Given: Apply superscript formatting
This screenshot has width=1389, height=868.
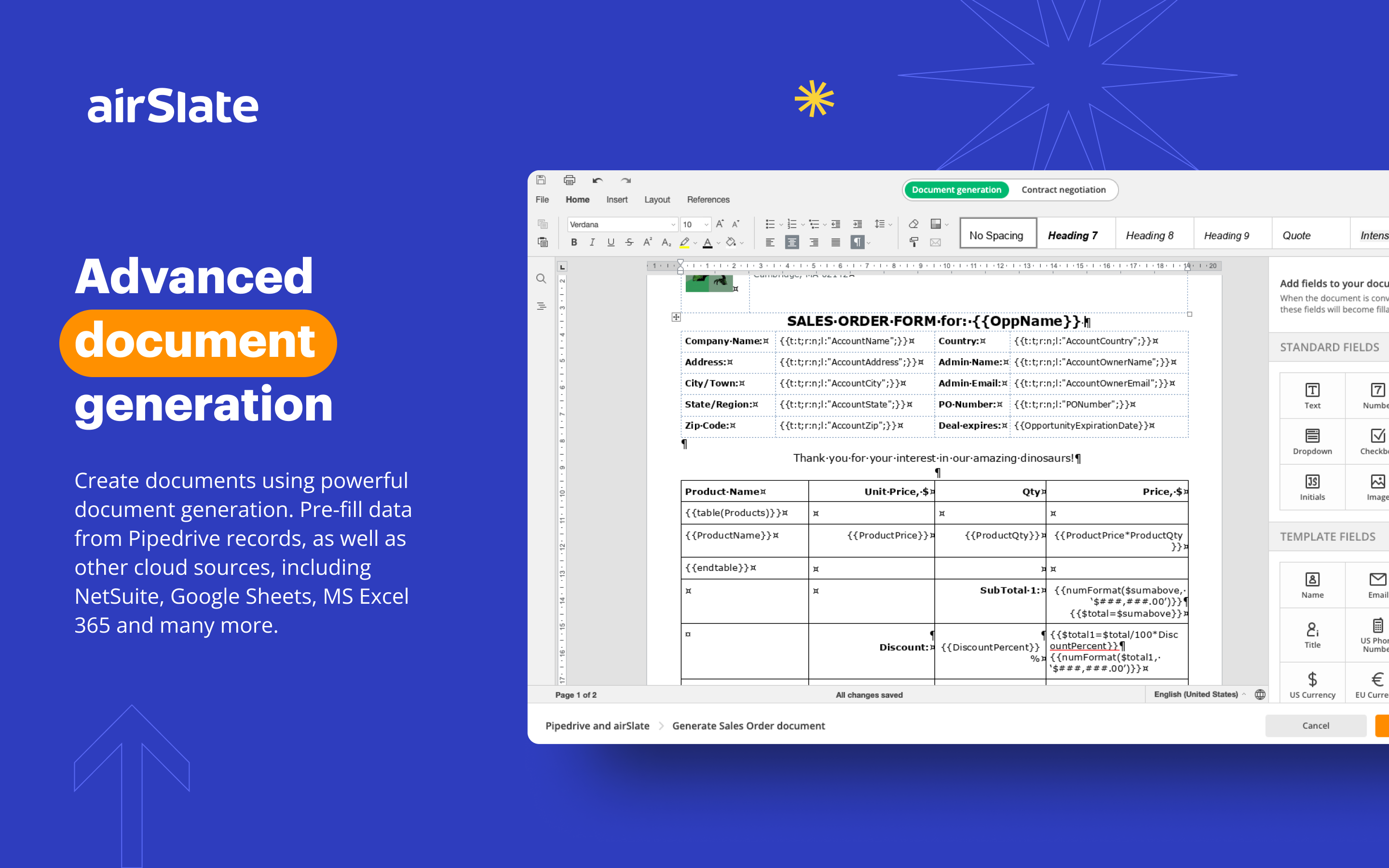Looking at the screenshot, I should [x=647, y=242].
